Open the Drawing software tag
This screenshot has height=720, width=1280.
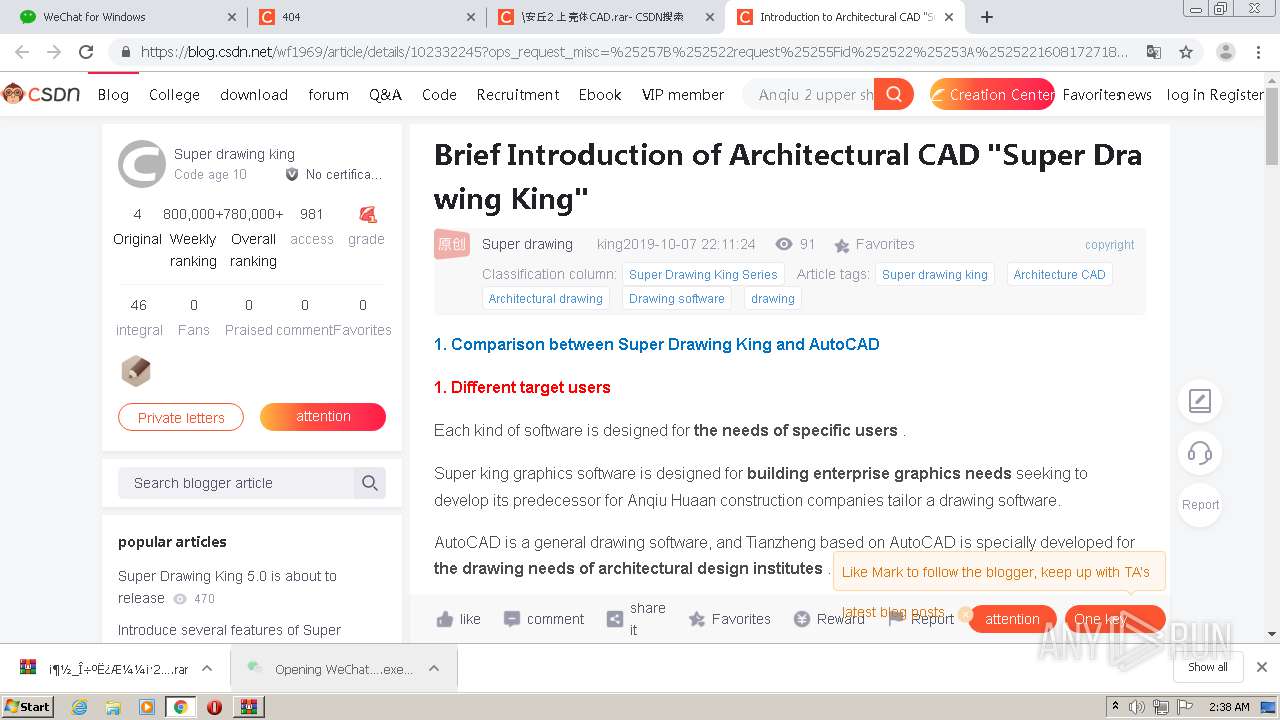[677, 298]
